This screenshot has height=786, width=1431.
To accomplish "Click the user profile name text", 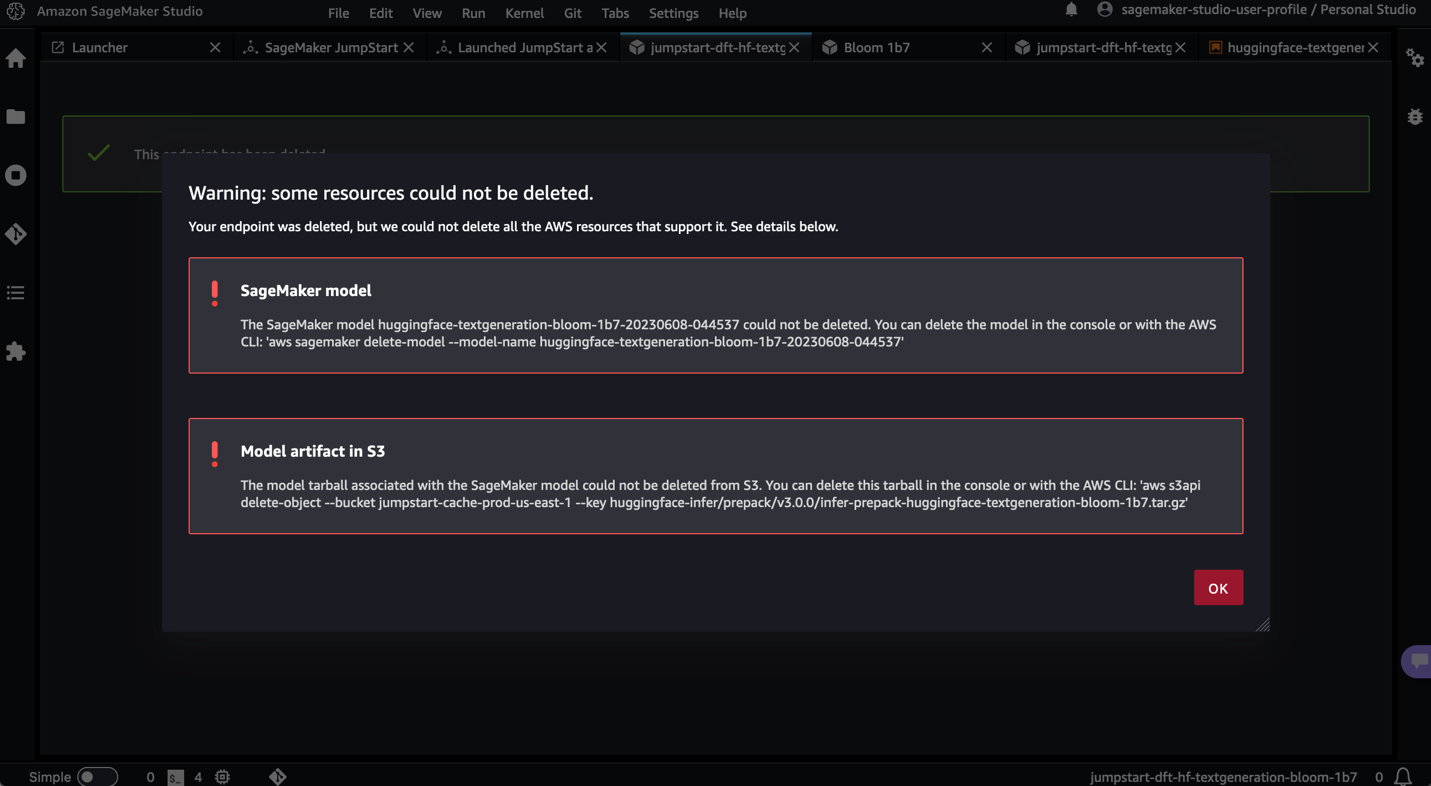I will [1269, 10].
